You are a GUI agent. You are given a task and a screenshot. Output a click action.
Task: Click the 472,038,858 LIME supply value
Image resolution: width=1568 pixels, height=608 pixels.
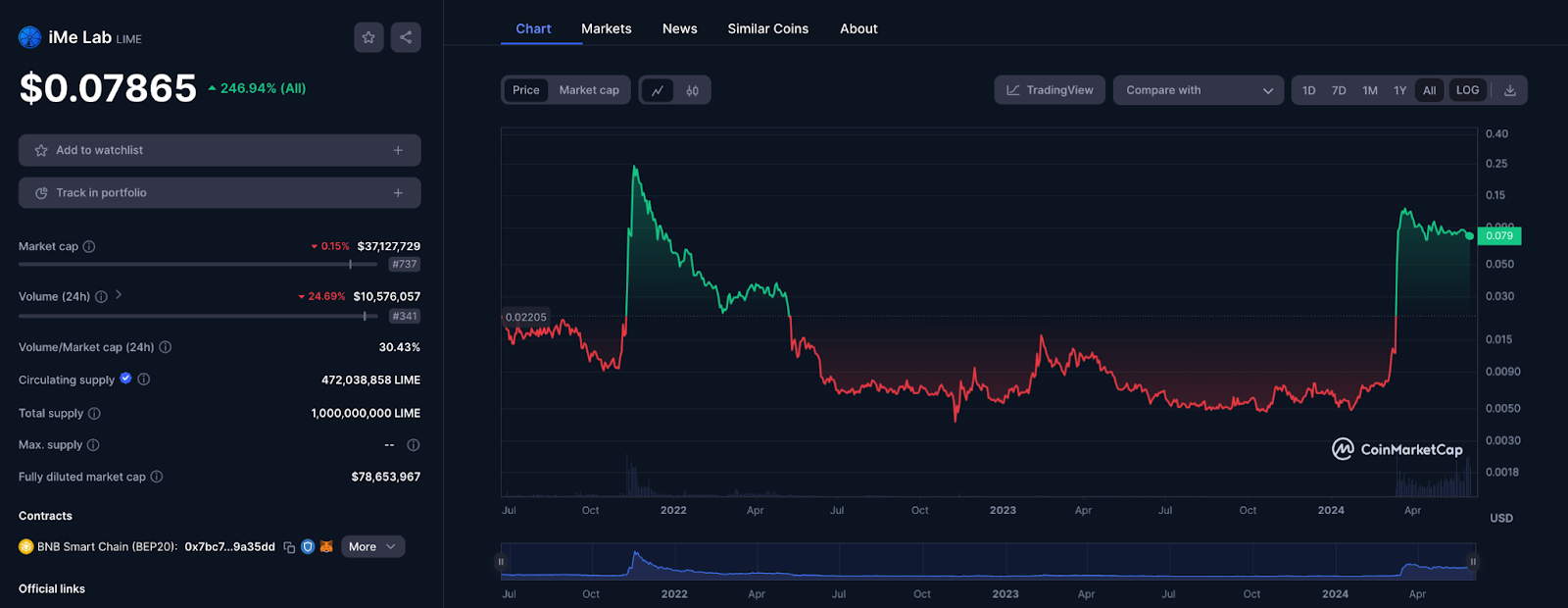coord(371,380)
